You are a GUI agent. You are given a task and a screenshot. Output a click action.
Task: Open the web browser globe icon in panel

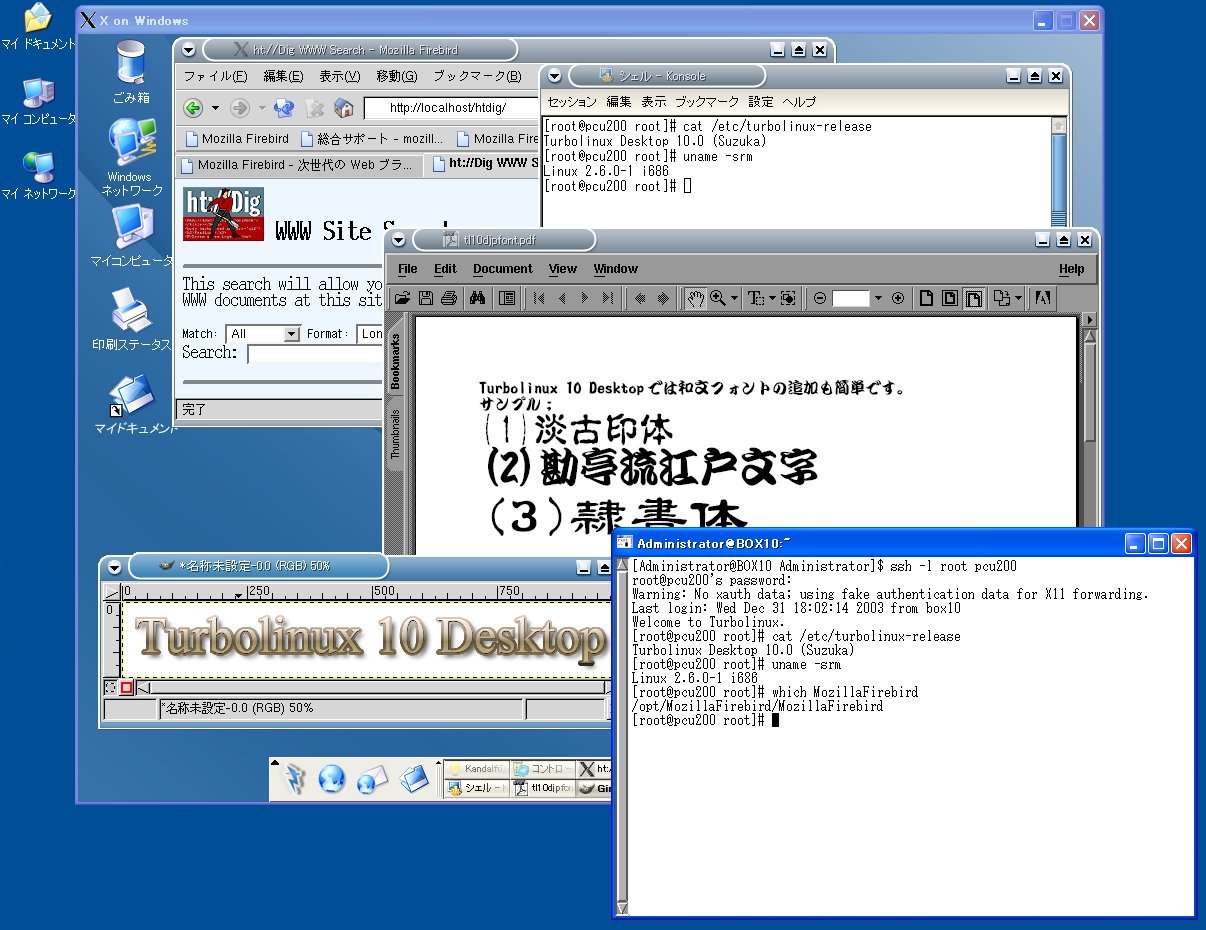[x=331, y=779]
